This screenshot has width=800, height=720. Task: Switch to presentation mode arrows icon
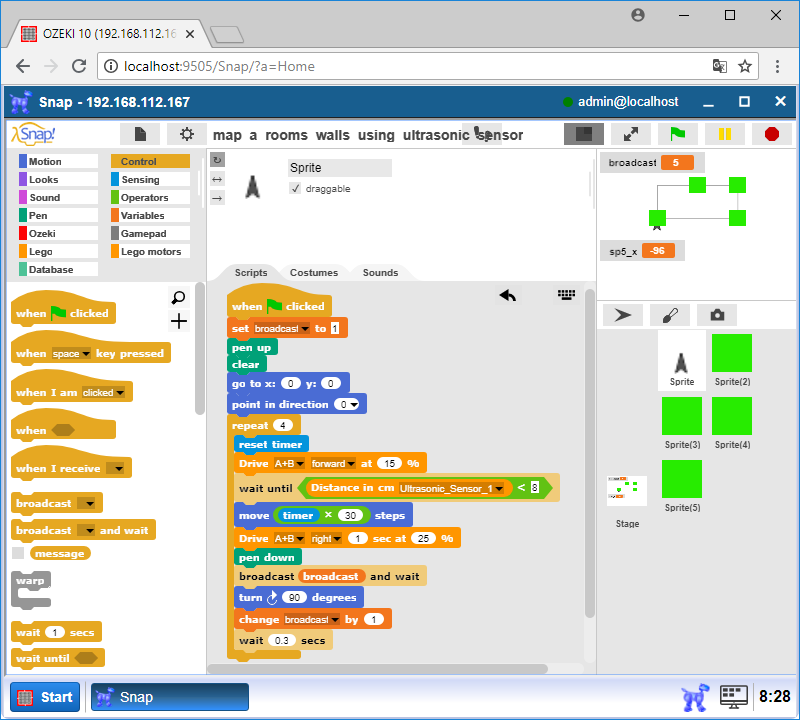point(631,134)
